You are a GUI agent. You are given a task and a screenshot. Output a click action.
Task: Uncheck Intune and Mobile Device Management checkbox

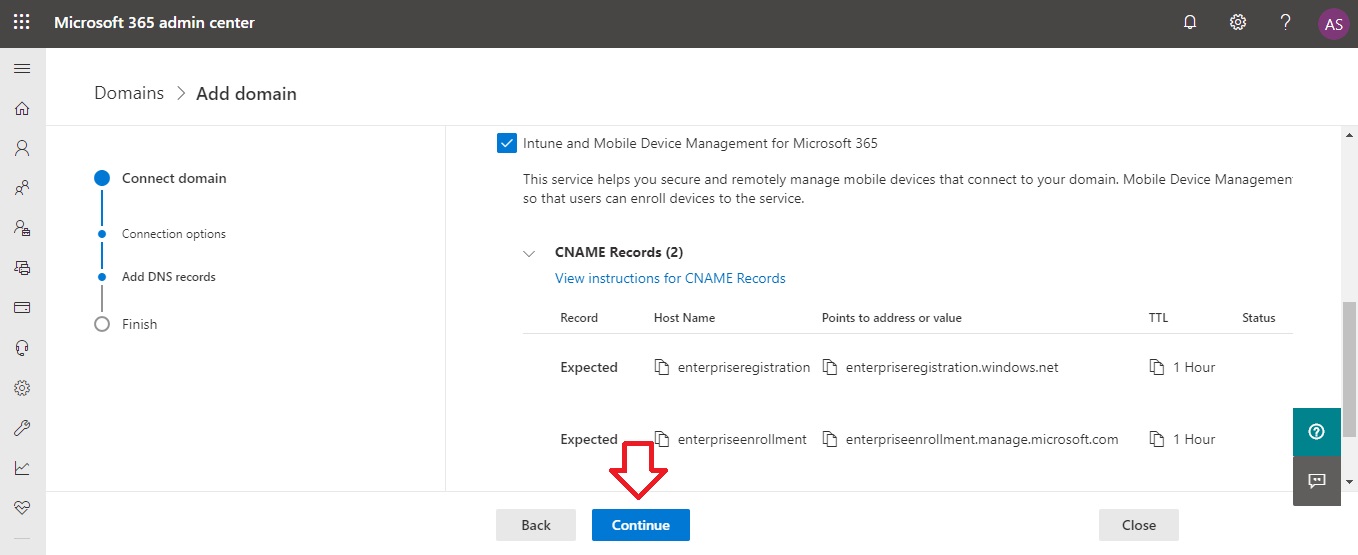pyautogui.click(x=506, y=143)
